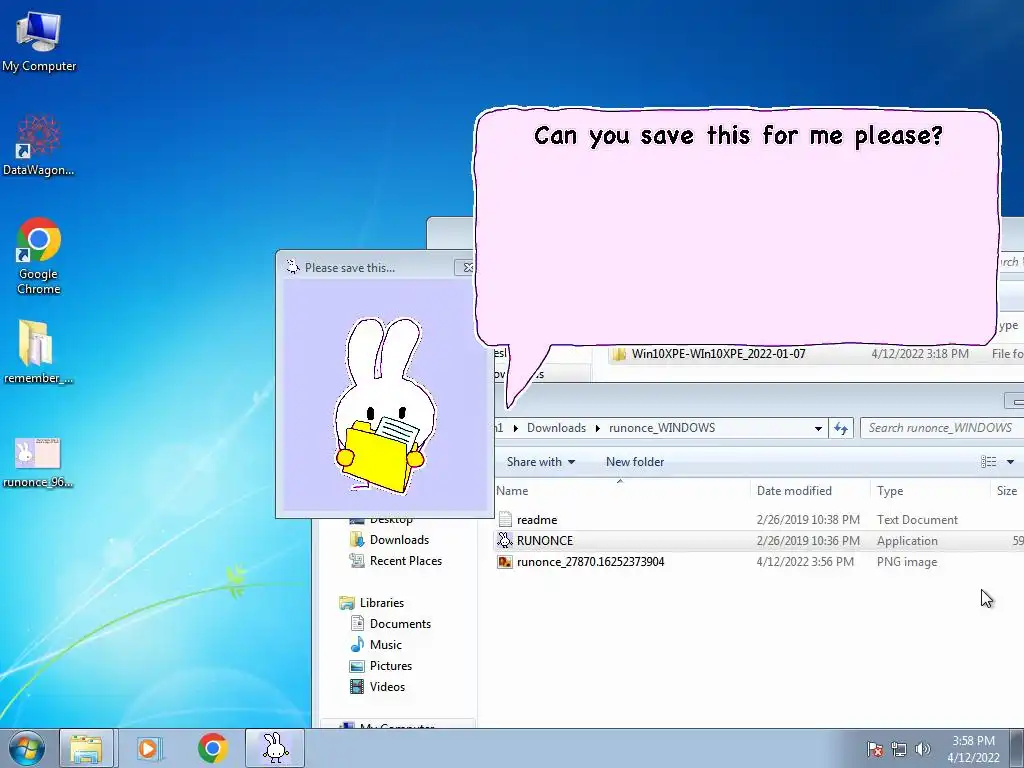Click the PNG file's image icon
Image resolution: width=1024 pixels, height=768 pixels.
point(505,562)
